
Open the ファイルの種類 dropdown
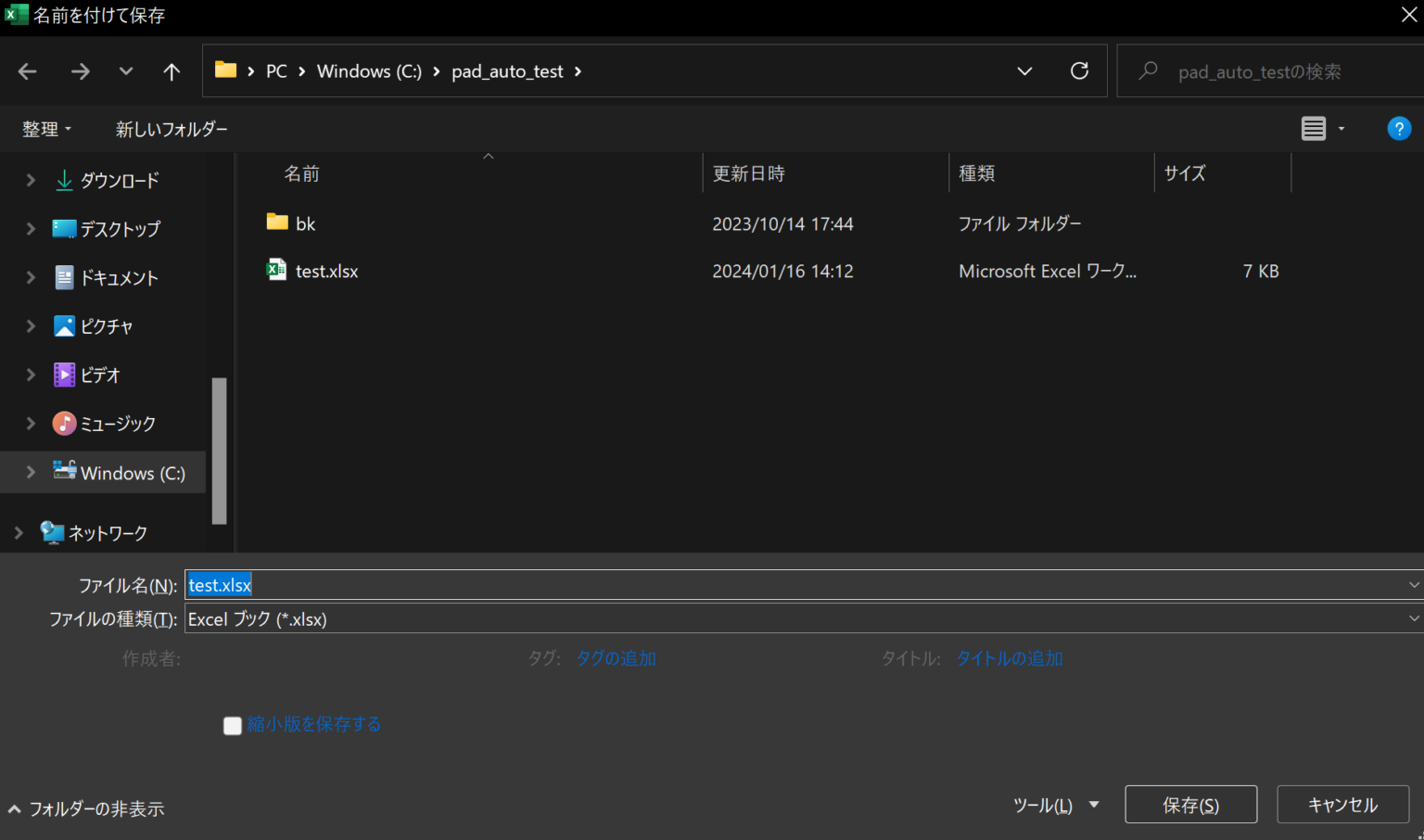(797, 619)
